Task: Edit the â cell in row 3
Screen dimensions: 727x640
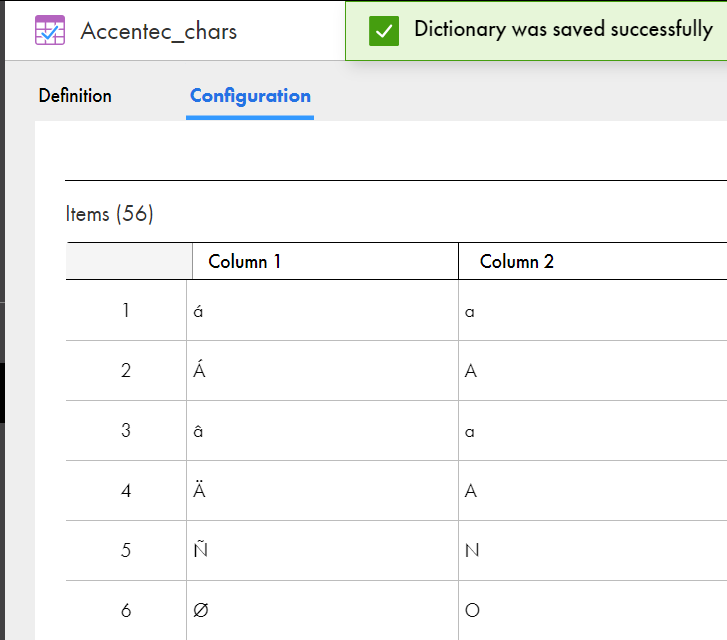Action: pos(322,430)
